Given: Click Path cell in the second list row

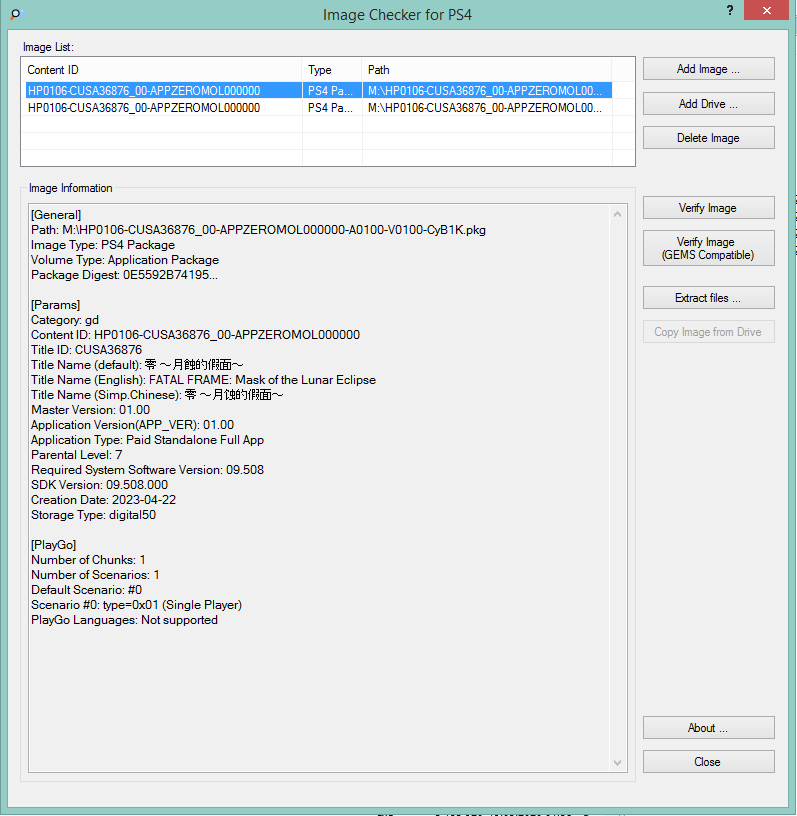Looking at the screenshot, I should [485, 108].
